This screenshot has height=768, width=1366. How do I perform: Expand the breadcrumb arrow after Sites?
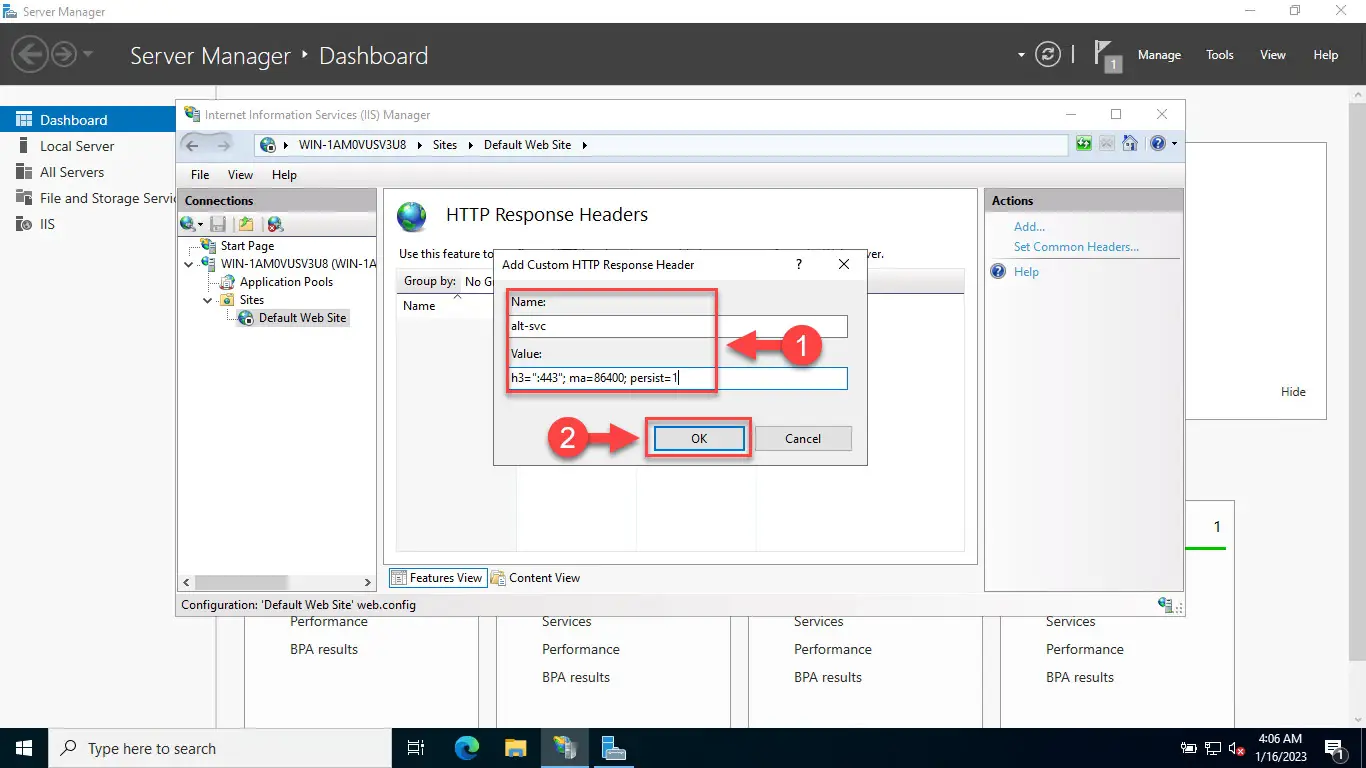click(470, 145)
